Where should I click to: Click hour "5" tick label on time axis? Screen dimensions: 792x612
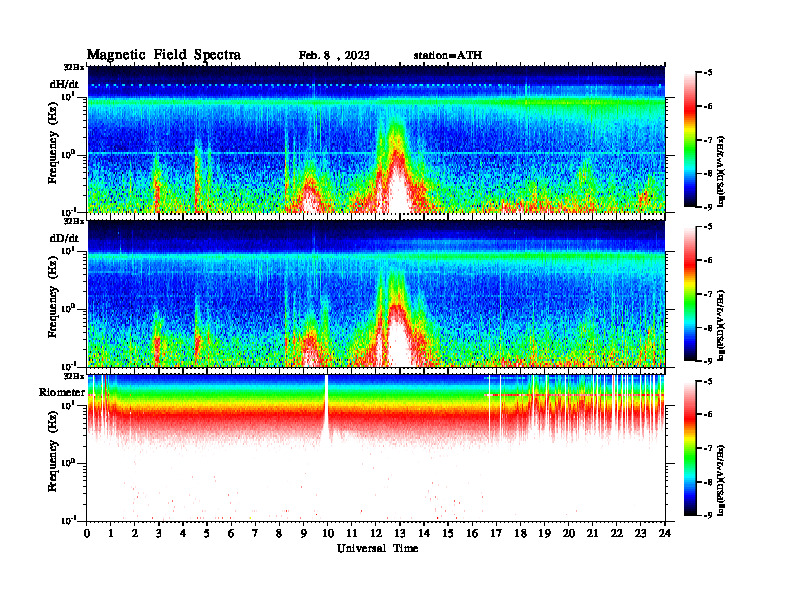tap(207, 533)
